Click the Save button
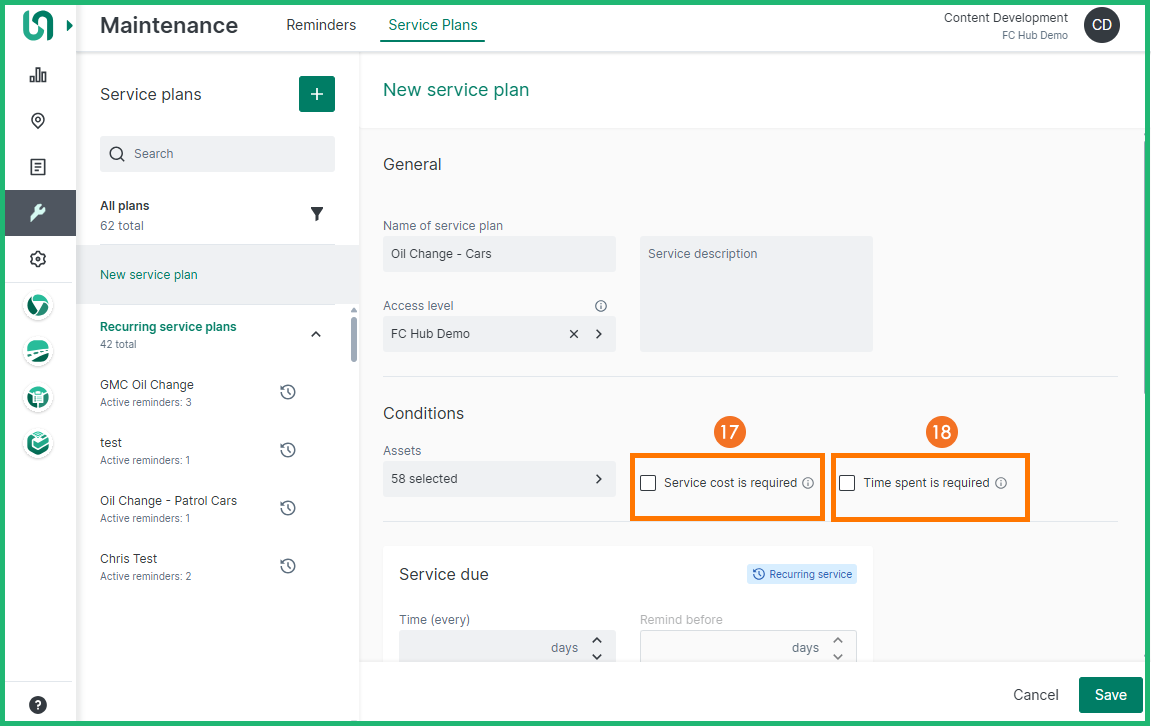This screenshot has height=726, width=1151. 1110,695
